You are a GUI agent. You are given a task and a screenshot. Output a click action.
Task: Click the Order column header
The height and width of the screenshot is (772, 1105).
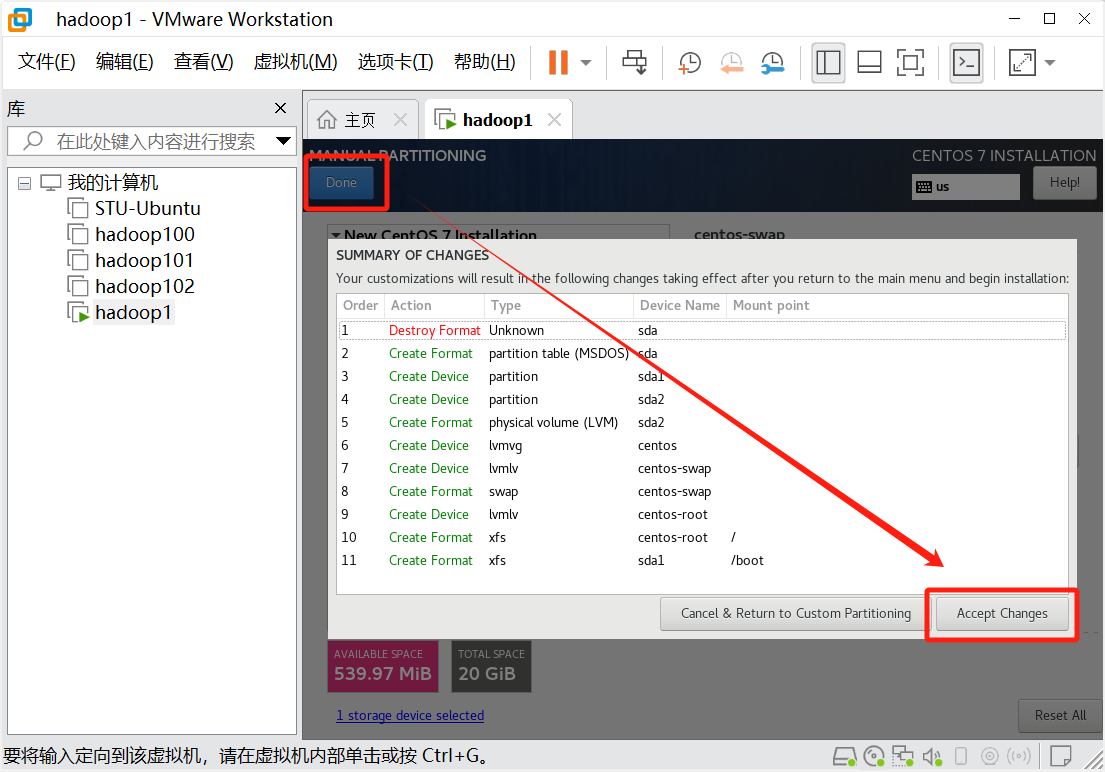[361, 305]
